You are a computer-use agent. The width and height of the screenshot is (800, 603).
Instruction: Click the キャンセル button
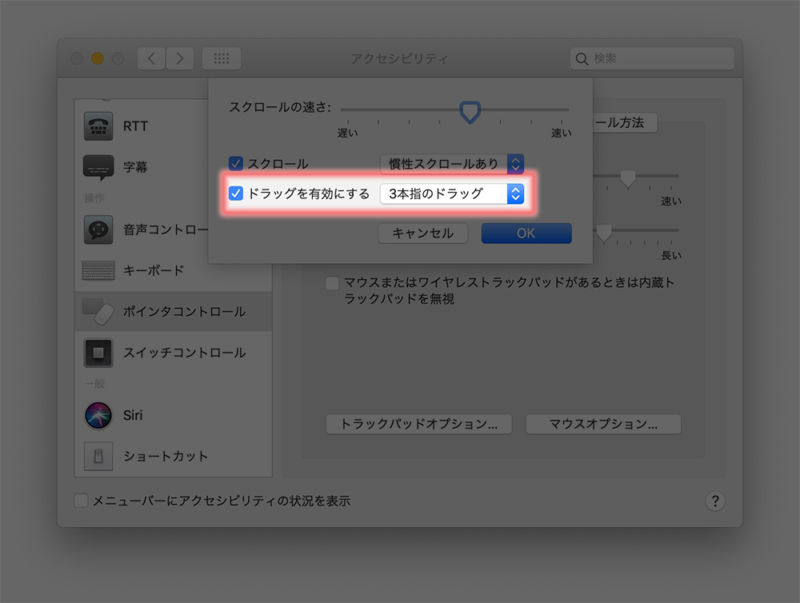coord(423,233)
